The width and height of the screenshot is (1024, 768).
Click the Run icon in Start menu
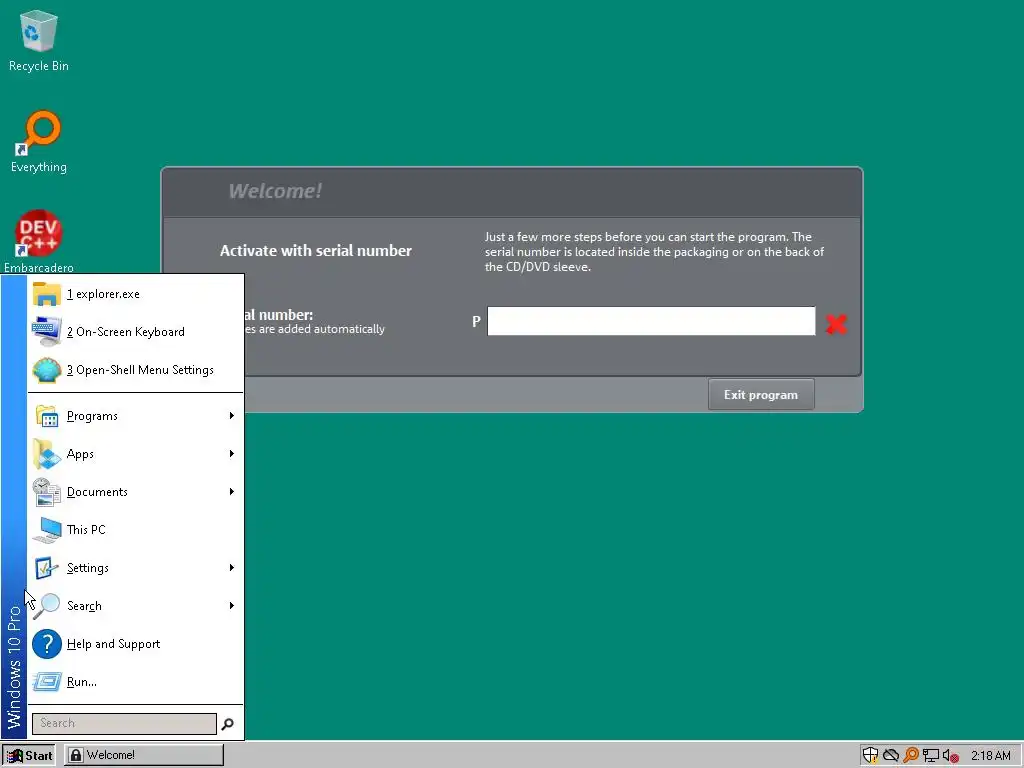point(46,682)
